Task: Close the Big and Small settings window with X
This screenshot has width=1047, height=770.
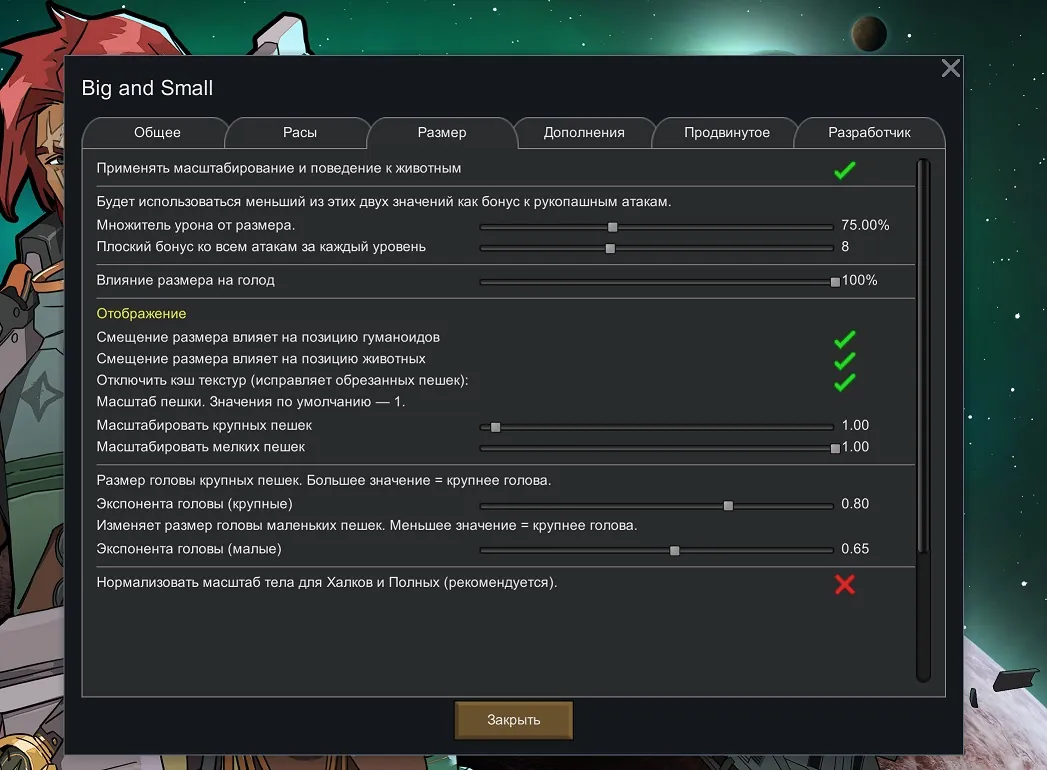Action: (950, 68)
